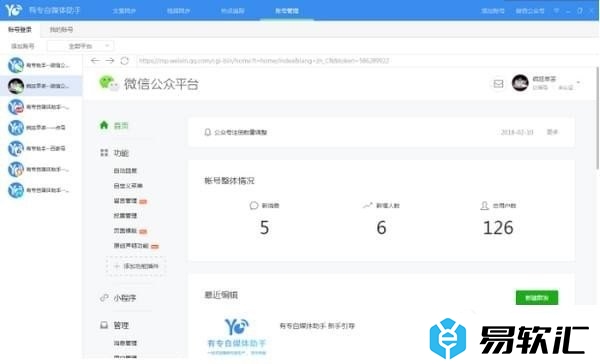Screen dimensions: 600x364
Task: Go to 首页 in the WeChat menu
Action: (121, 126)
